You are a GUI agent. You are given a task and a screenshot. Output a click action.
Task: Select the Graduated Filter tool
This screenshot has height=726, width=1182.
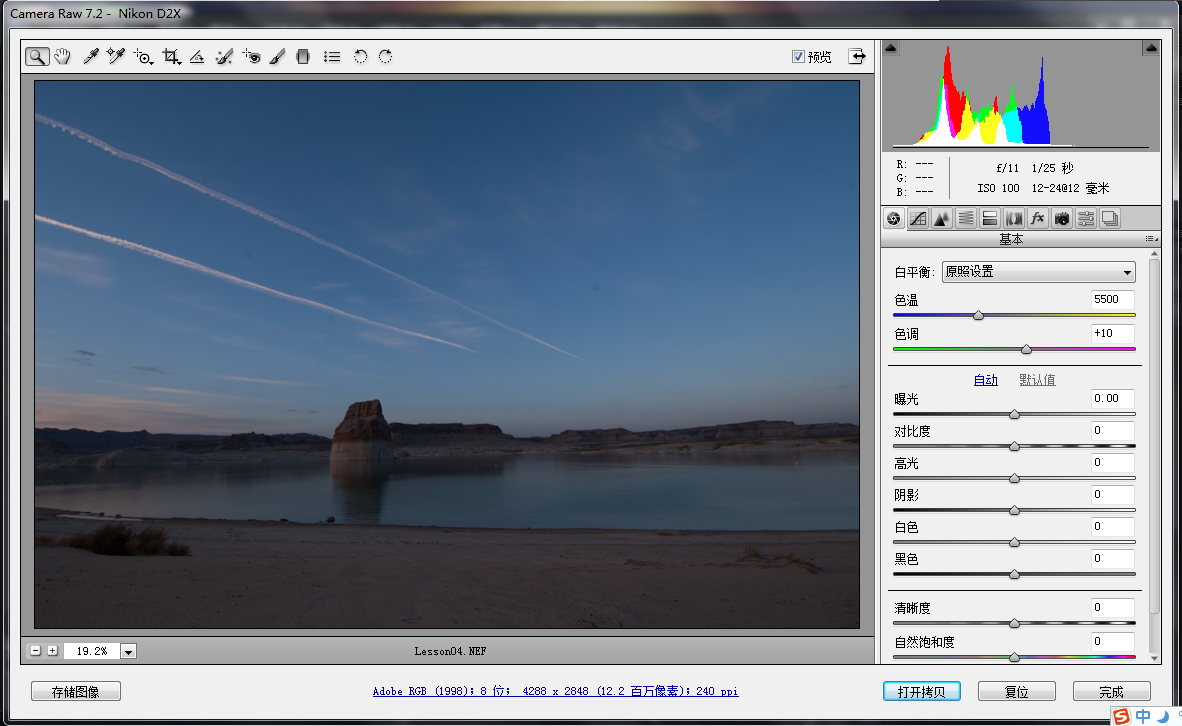tap(304, 57)
